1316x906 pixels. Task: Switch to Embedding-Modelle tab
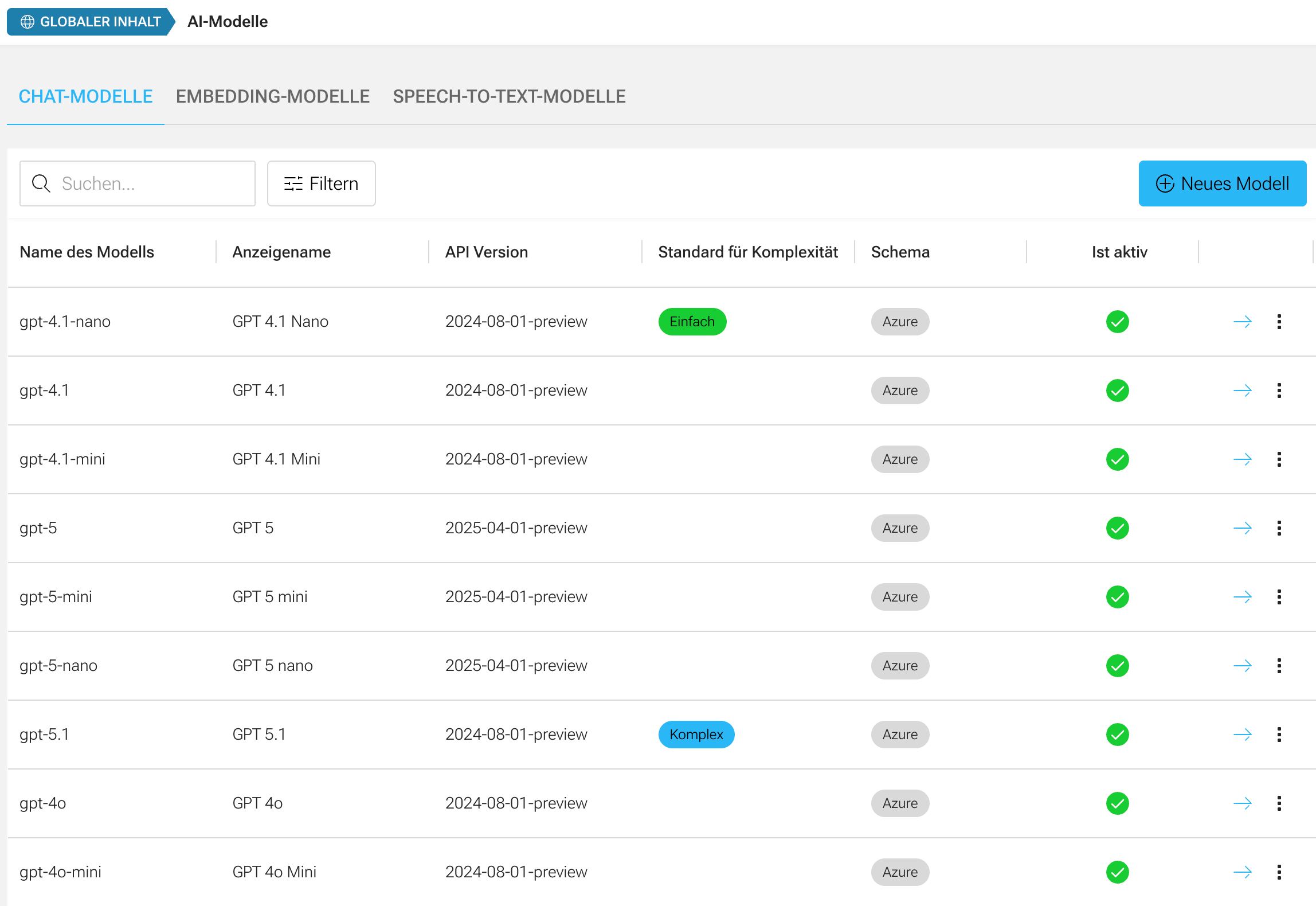pyautogui.click(x=272, y=96)
